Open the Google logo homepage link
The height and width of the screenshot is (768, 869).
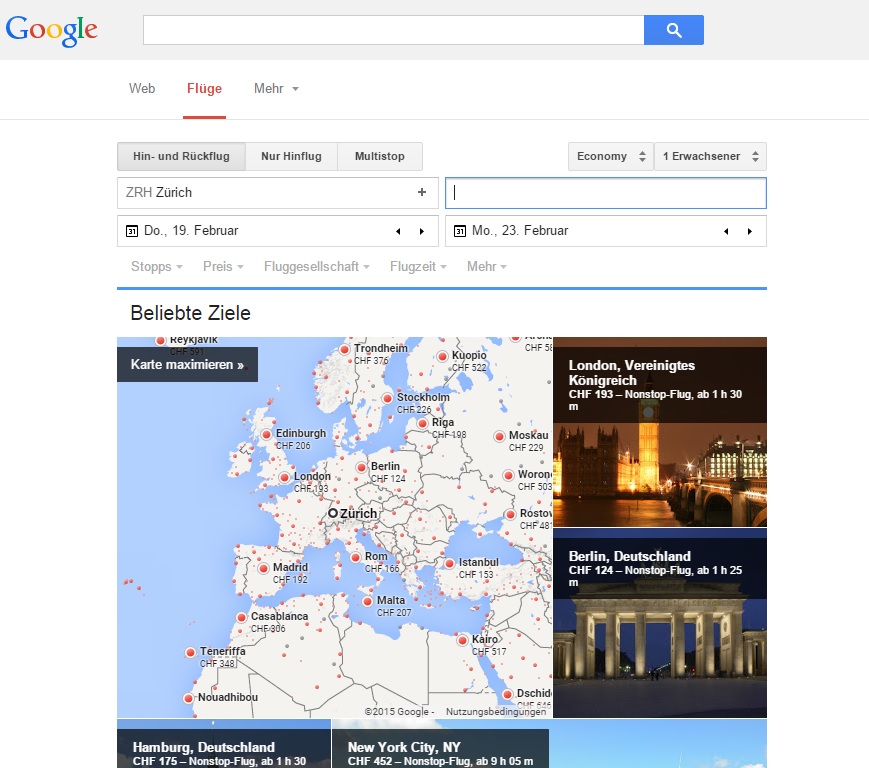52,30
